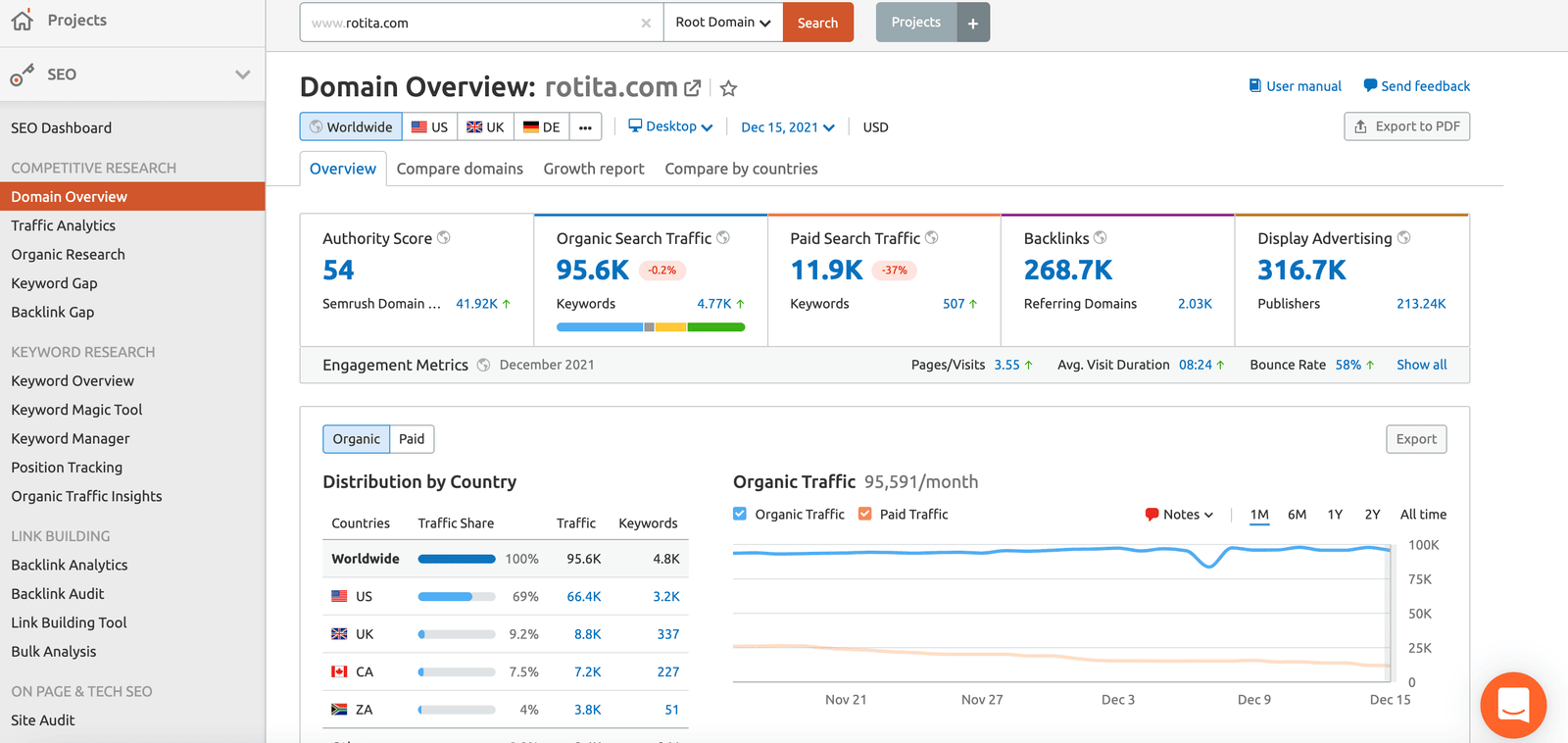Open the live chat bubble icon
Viewport: 1568px width, 743px height.
coord(1513,705)
